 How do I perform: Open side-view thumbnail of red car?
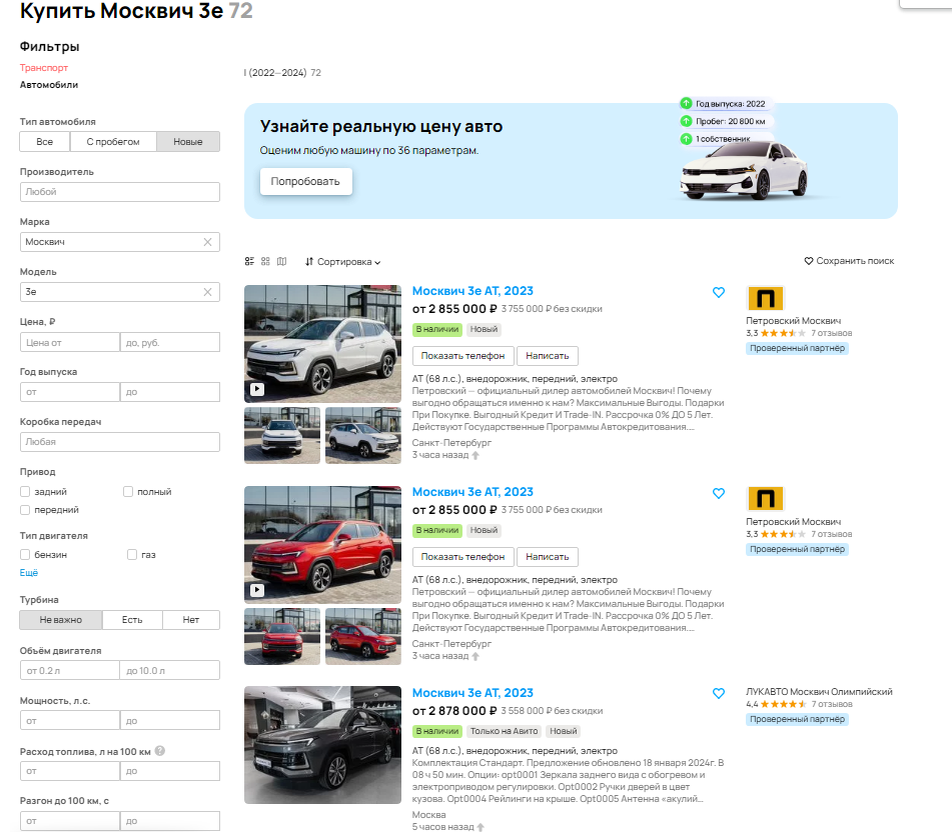(x=363, y=636)
